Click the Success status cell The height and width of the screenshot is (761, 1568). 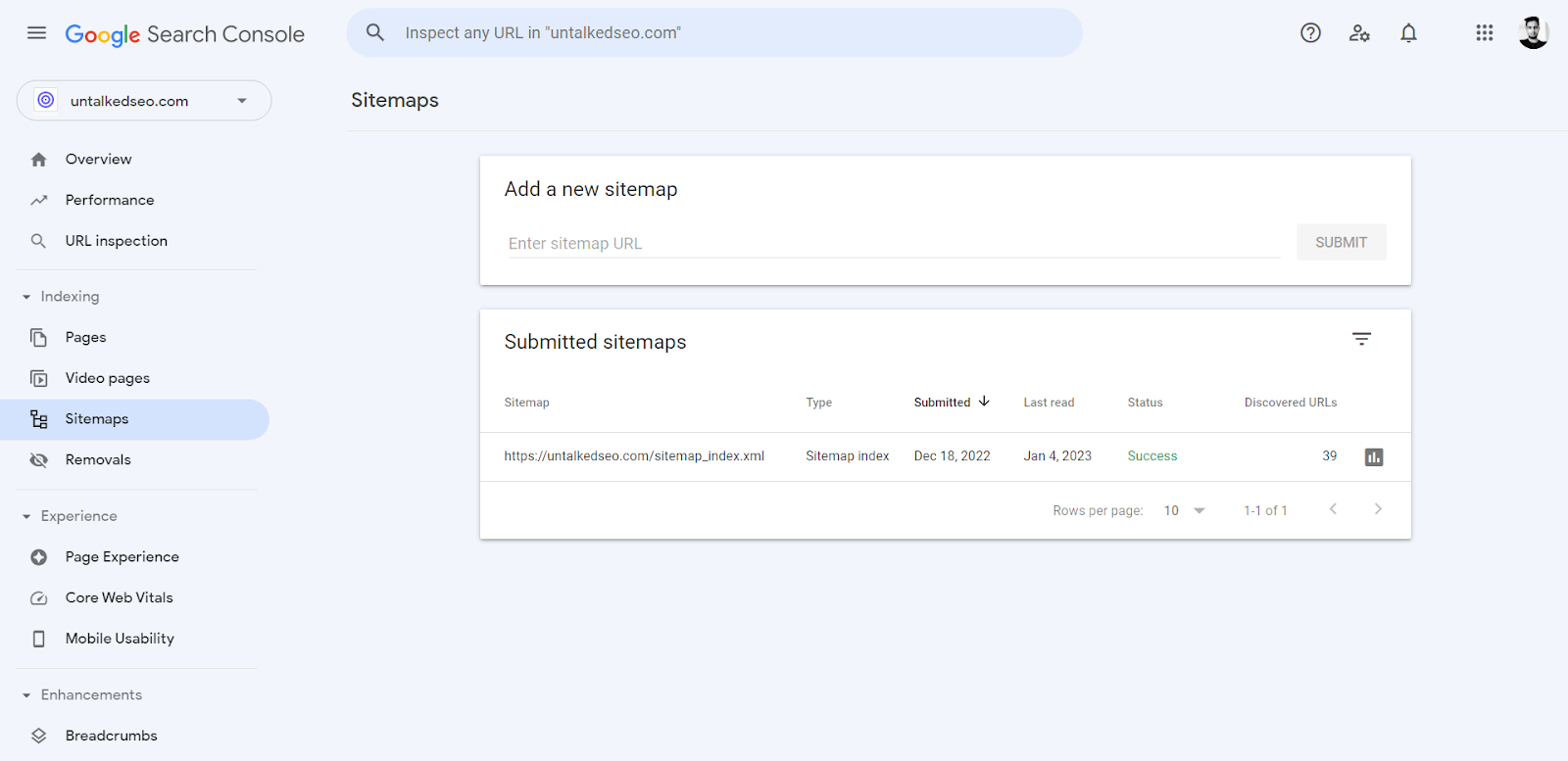(1152, 456)
